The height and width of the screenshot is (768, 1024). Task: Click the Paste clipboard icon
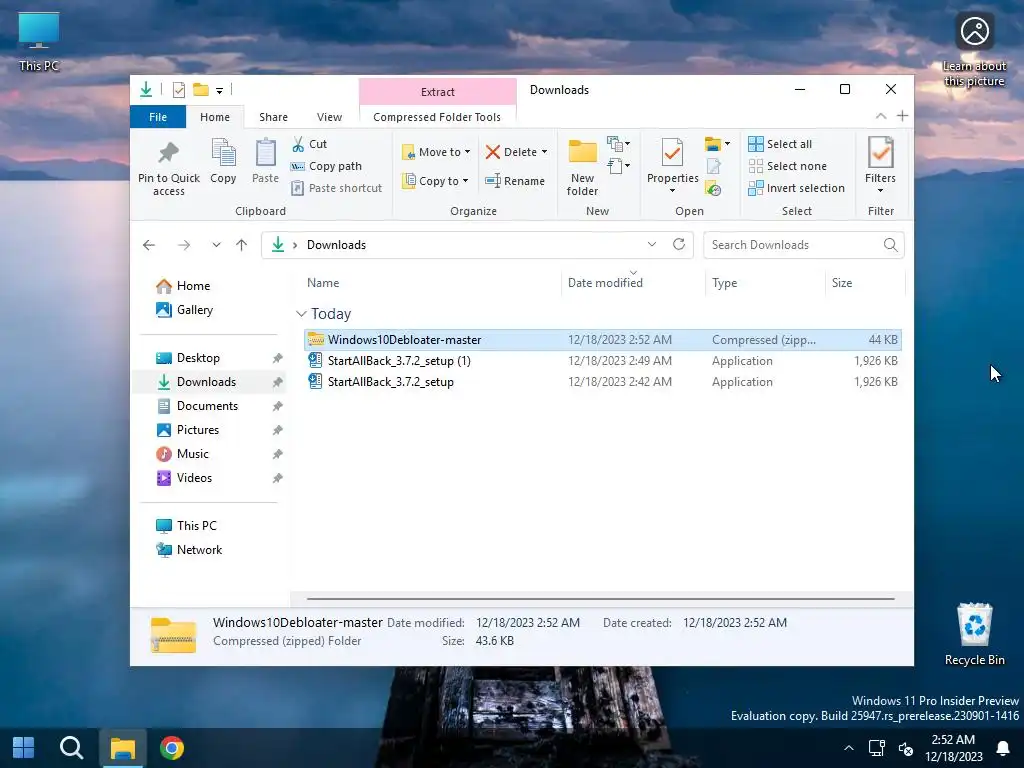tap(265, 153)
